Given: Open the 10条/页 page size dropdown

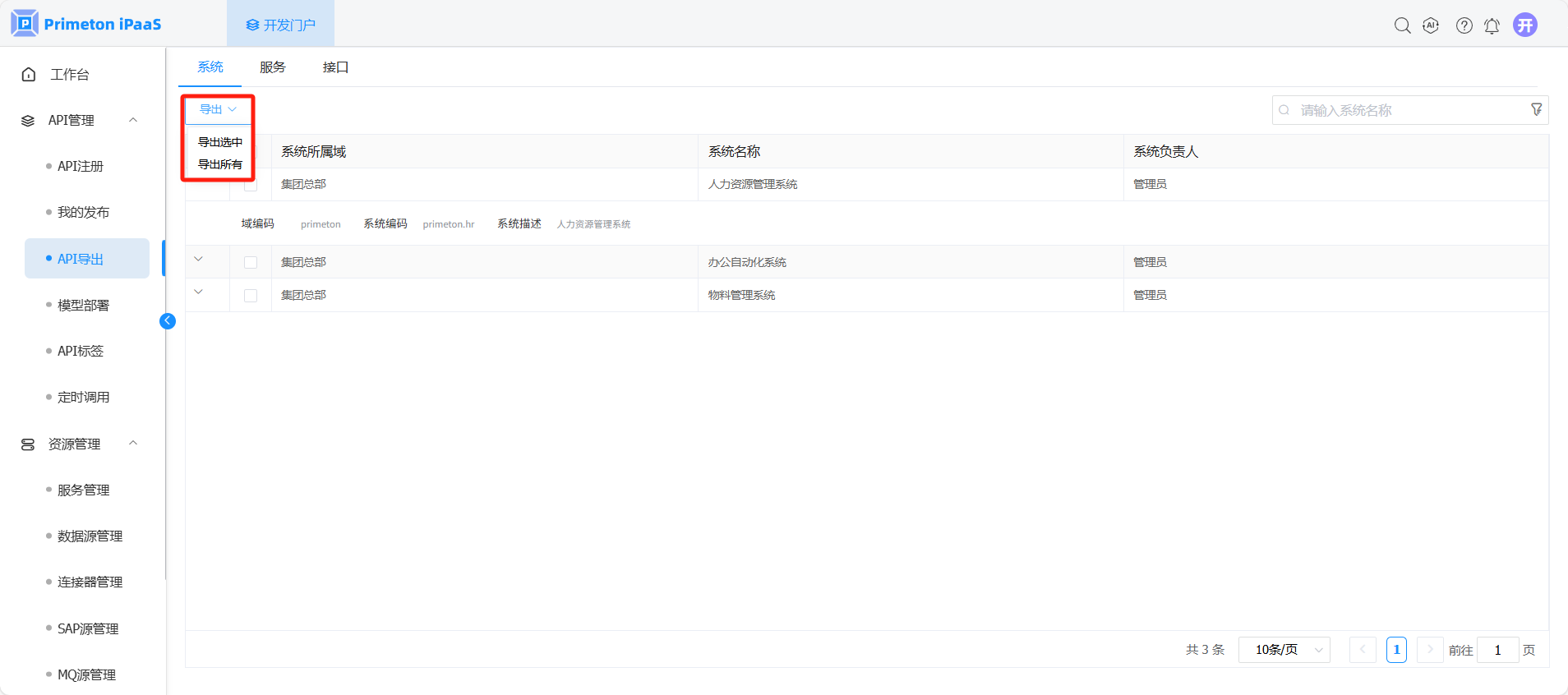Looking at the screenshot, I should point(1284,650).
